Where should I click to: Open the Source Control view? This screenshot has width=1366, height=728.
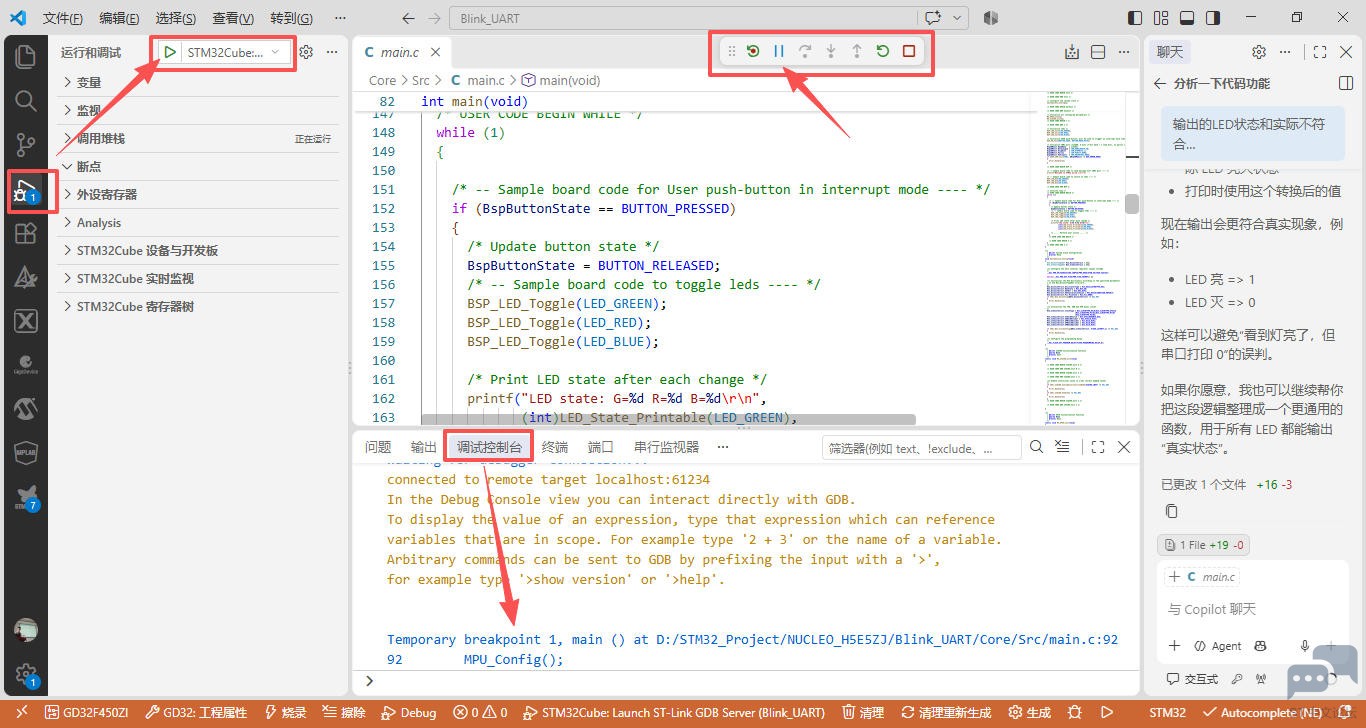(25, 145)
